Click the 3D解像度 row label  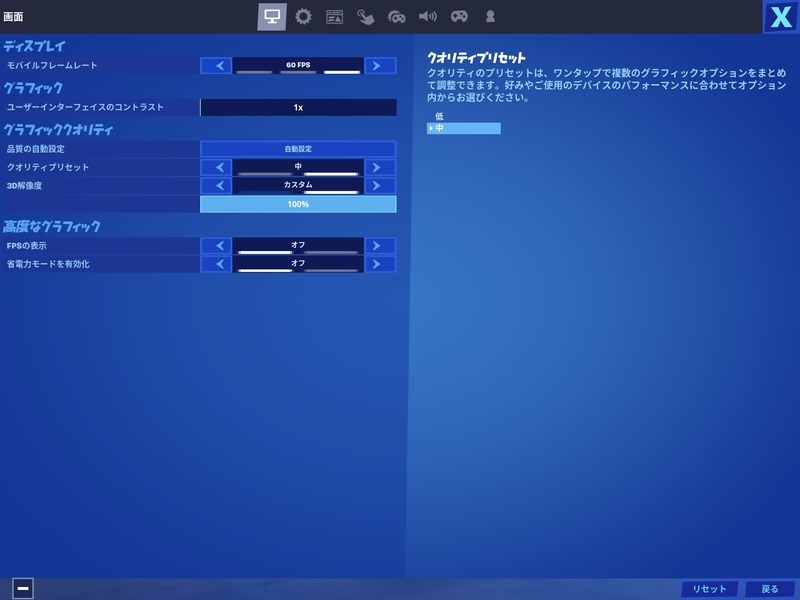24,186
